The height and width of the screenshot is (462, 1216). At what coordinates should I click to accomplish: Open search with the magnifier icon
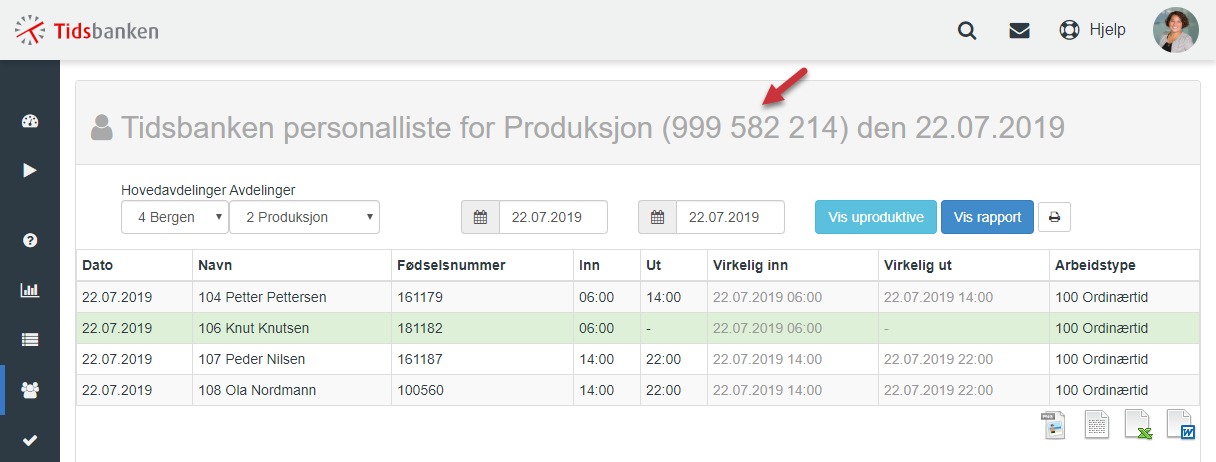coord(967,30)
